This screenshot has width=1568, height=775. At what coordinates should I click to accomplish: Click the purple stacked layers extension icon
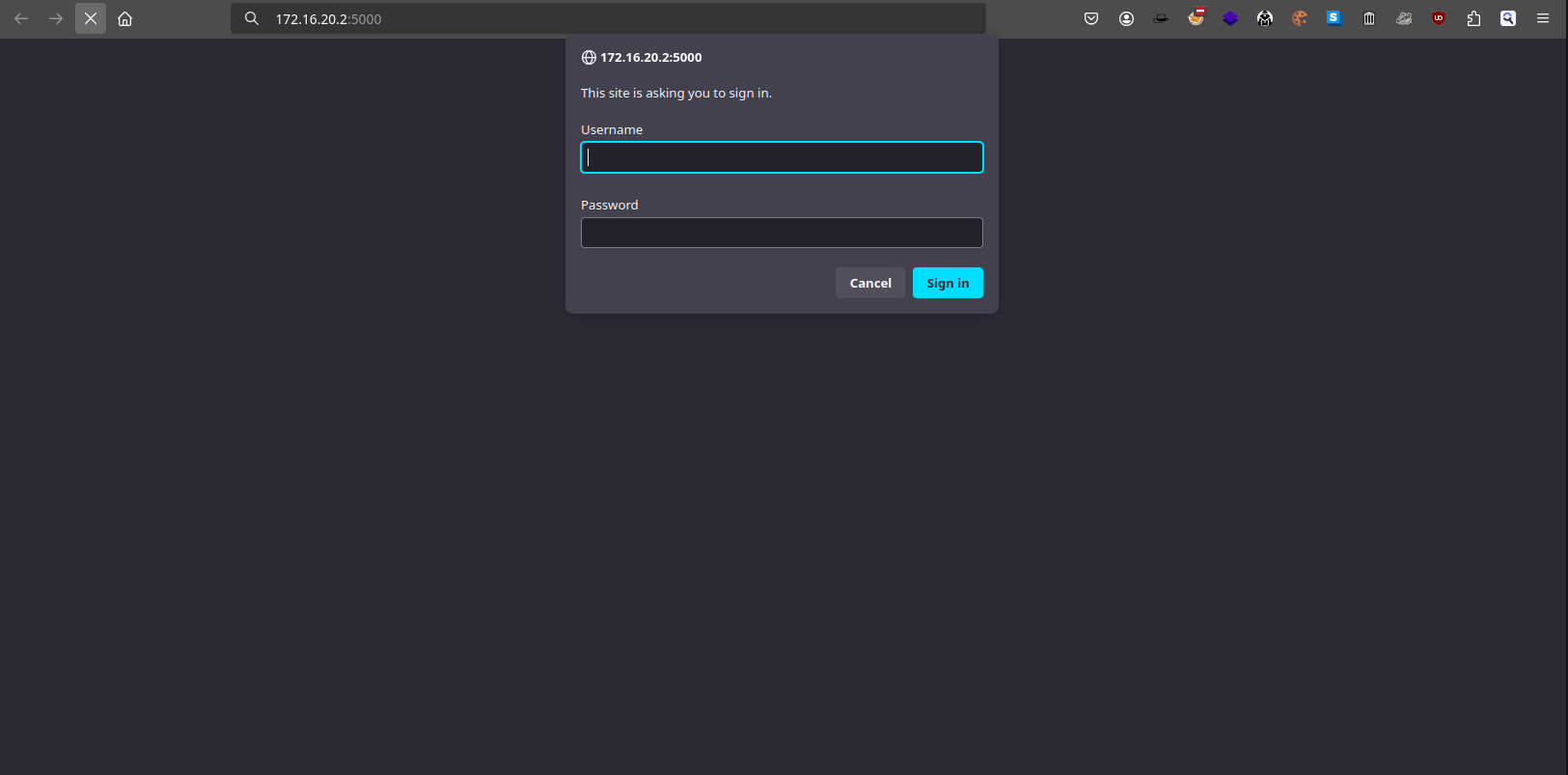1230,18
